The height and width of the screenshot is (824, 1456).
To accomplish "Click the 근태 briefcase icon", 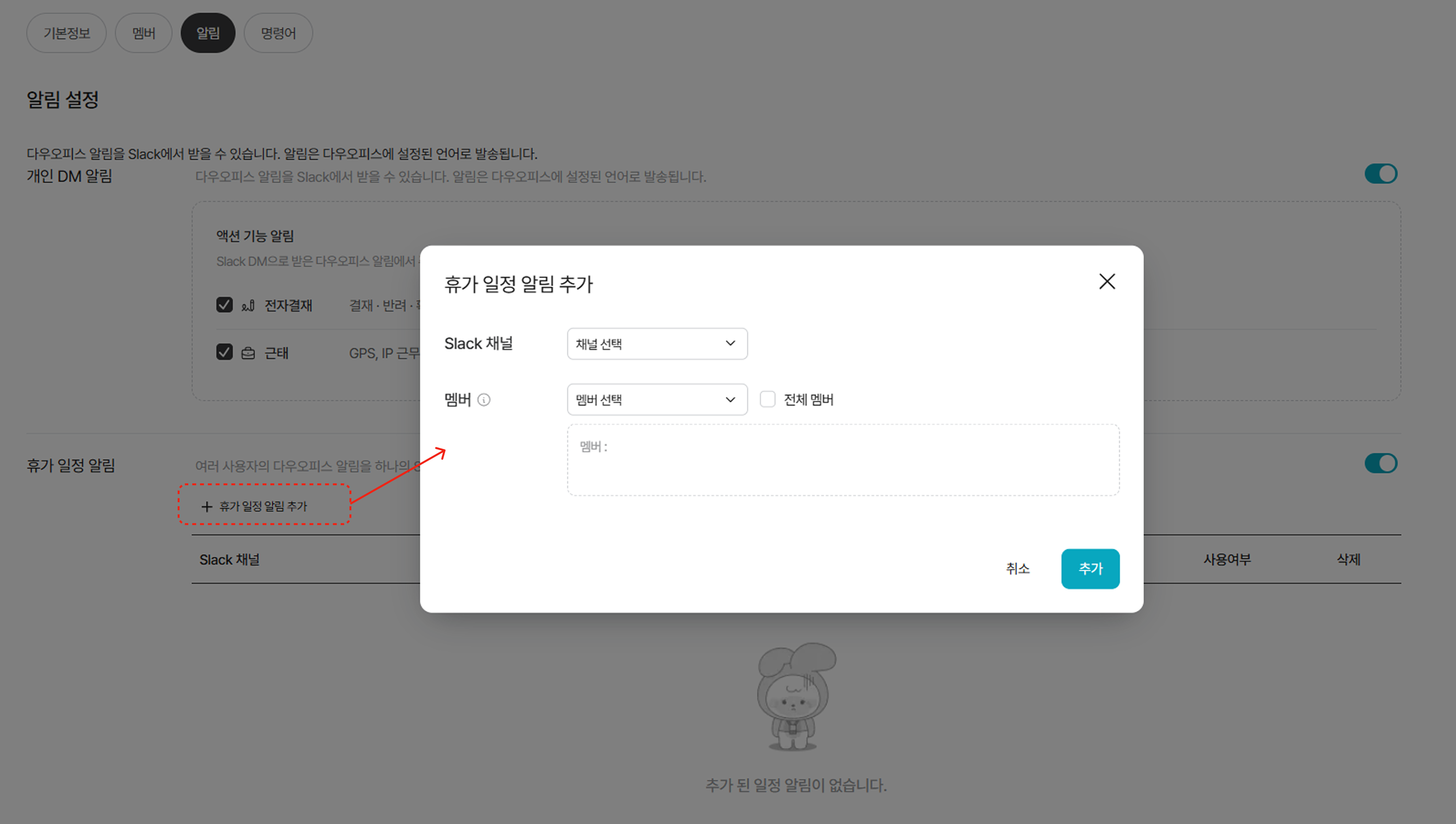I will point(248,353).
